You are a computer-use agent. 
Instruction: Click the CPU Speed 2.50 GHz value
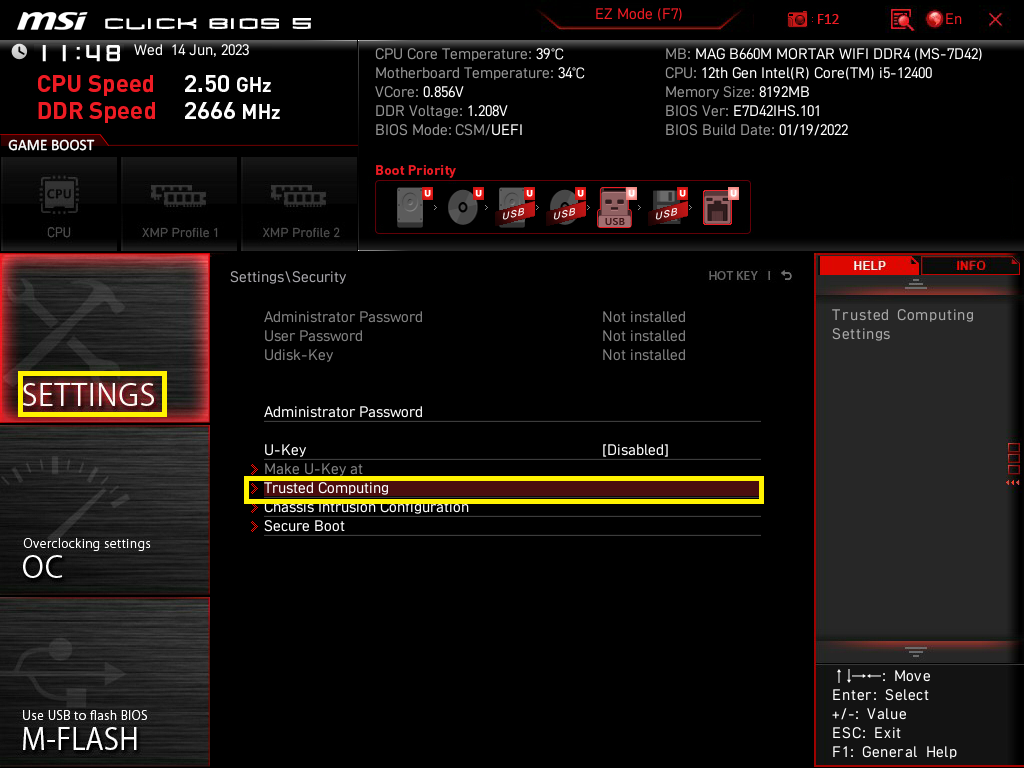[x=227, y=84]
